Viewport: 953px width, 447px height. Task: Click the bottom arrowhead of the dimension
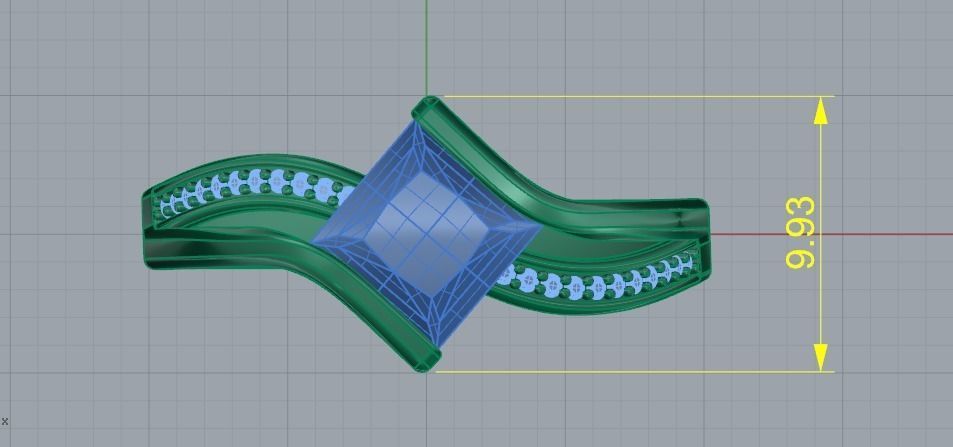pyautogui.click(x=821, y=358)
